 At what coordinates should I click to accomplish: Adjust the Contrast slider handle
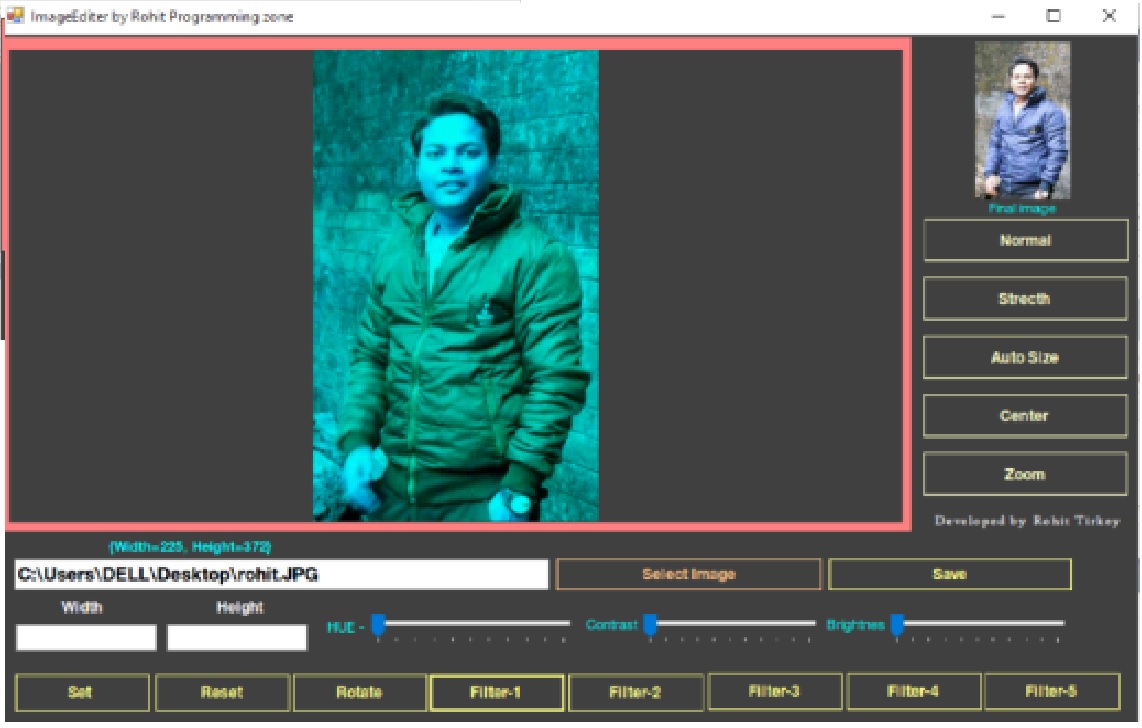651,624
